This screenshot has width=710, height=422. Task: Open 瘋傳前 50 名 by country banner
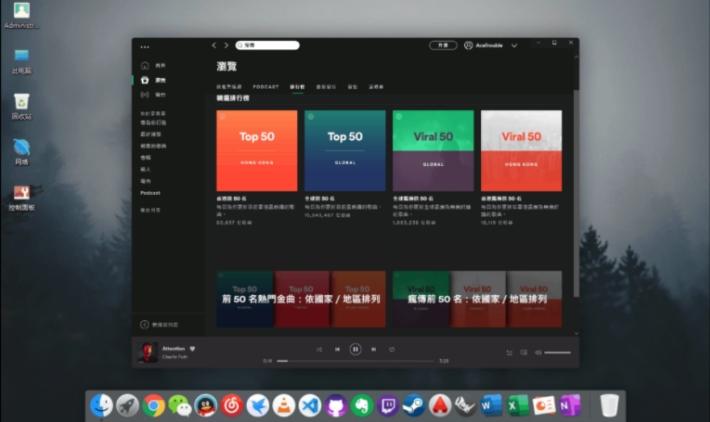[477, 299]
